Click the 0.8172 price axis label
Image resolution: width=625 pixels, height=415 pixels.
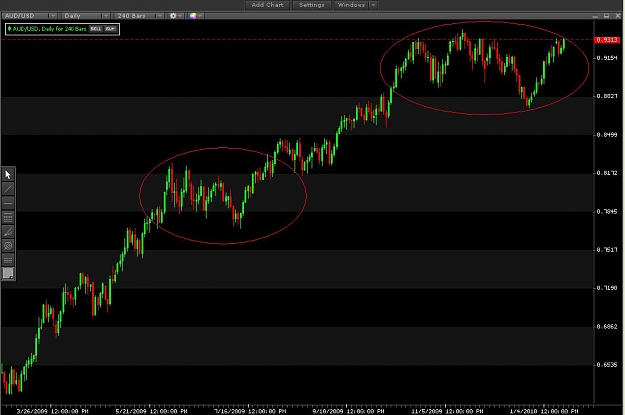pos(607,173)
